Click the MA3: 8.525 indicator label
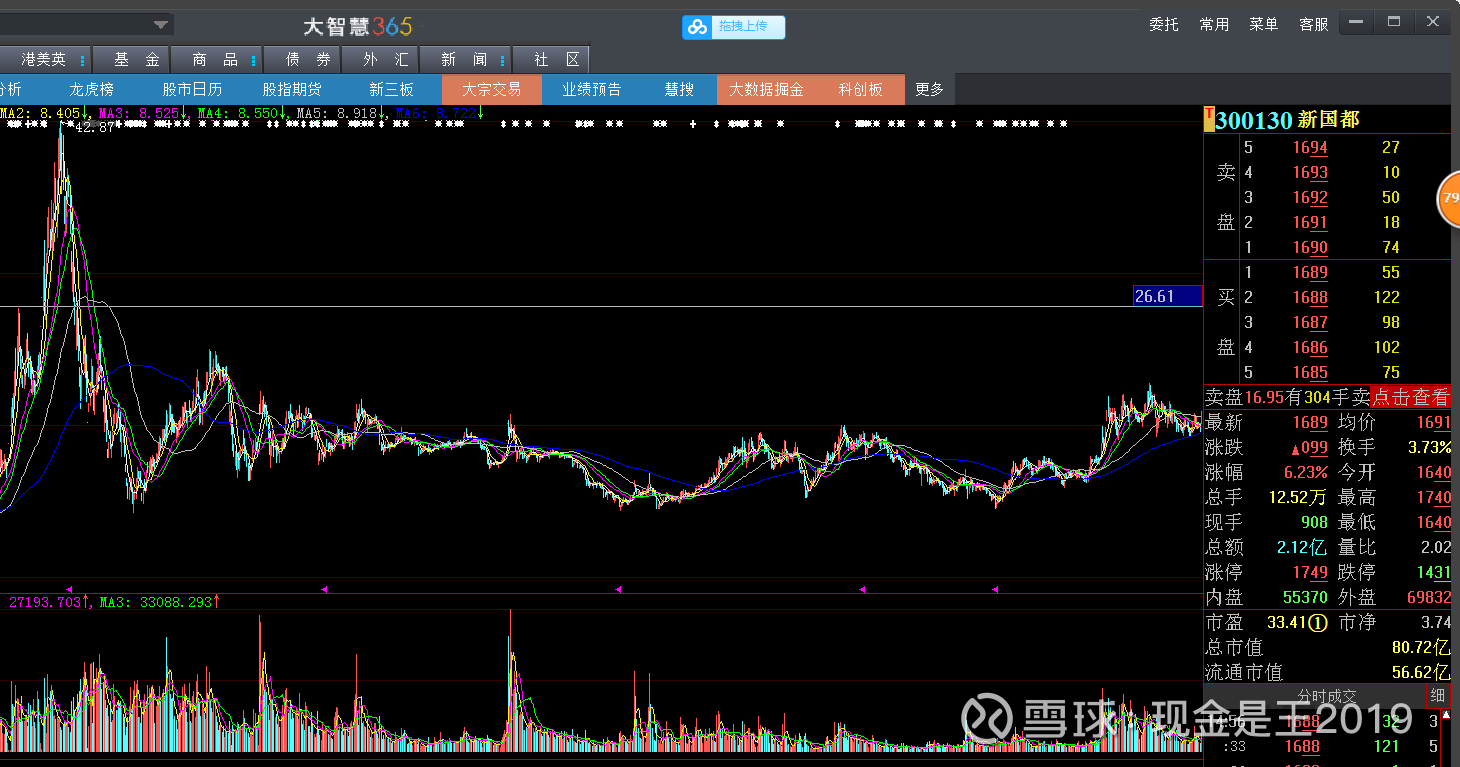 point(144,114)
